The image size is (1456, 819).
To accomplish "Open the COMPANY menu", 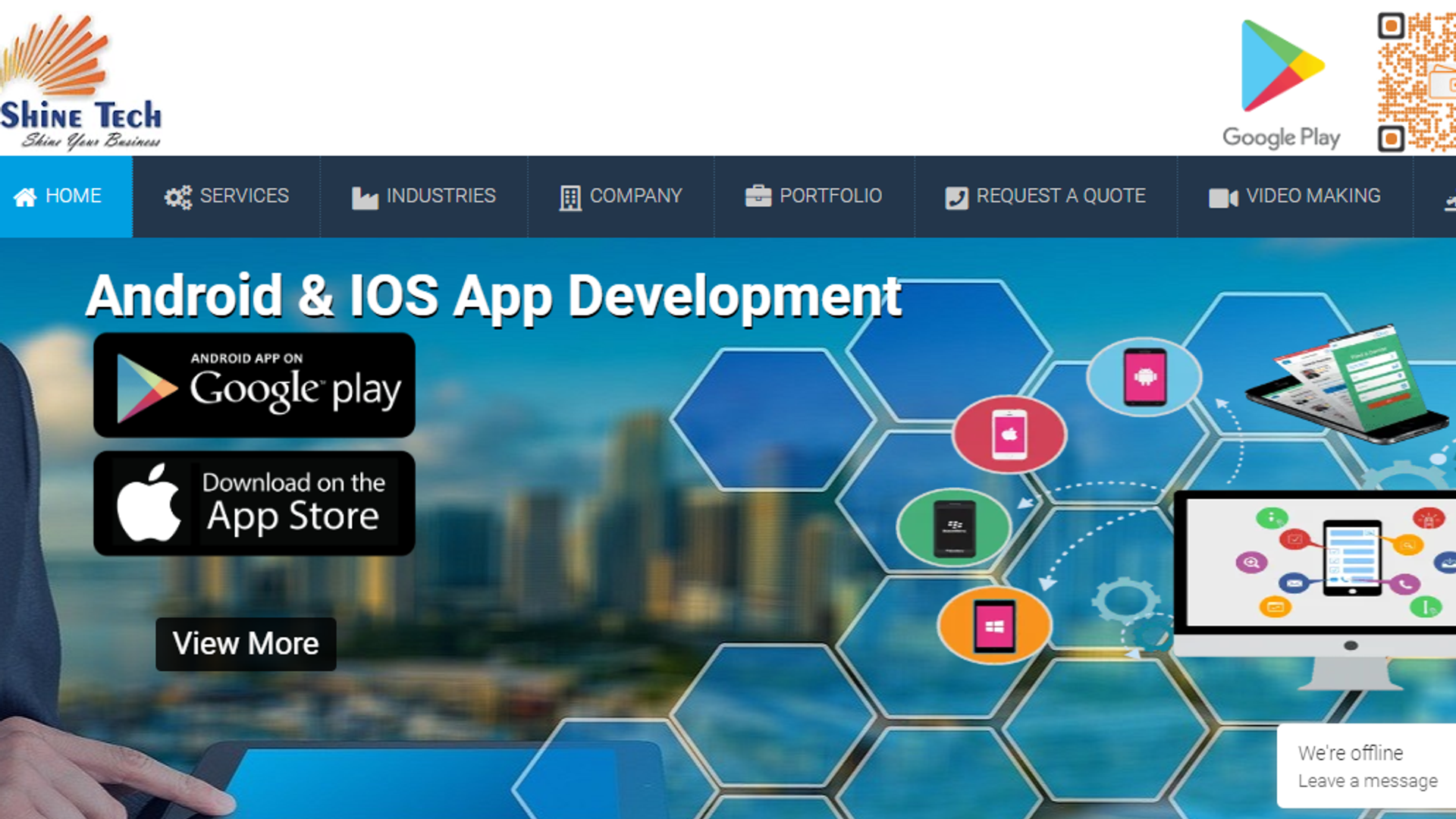I will [620, 196].
